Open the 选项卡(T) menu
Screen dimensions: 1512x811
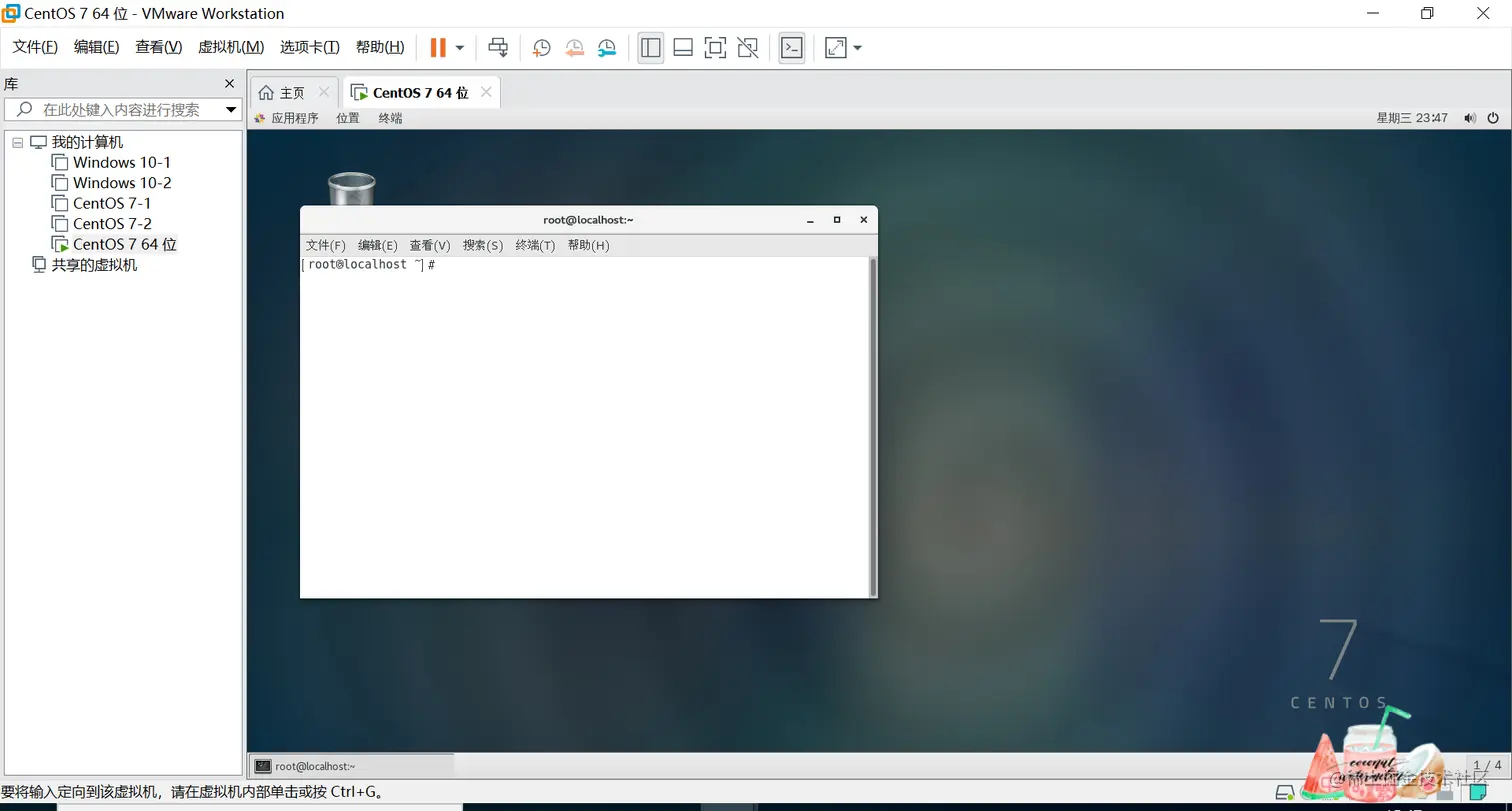tap(310, 47)
